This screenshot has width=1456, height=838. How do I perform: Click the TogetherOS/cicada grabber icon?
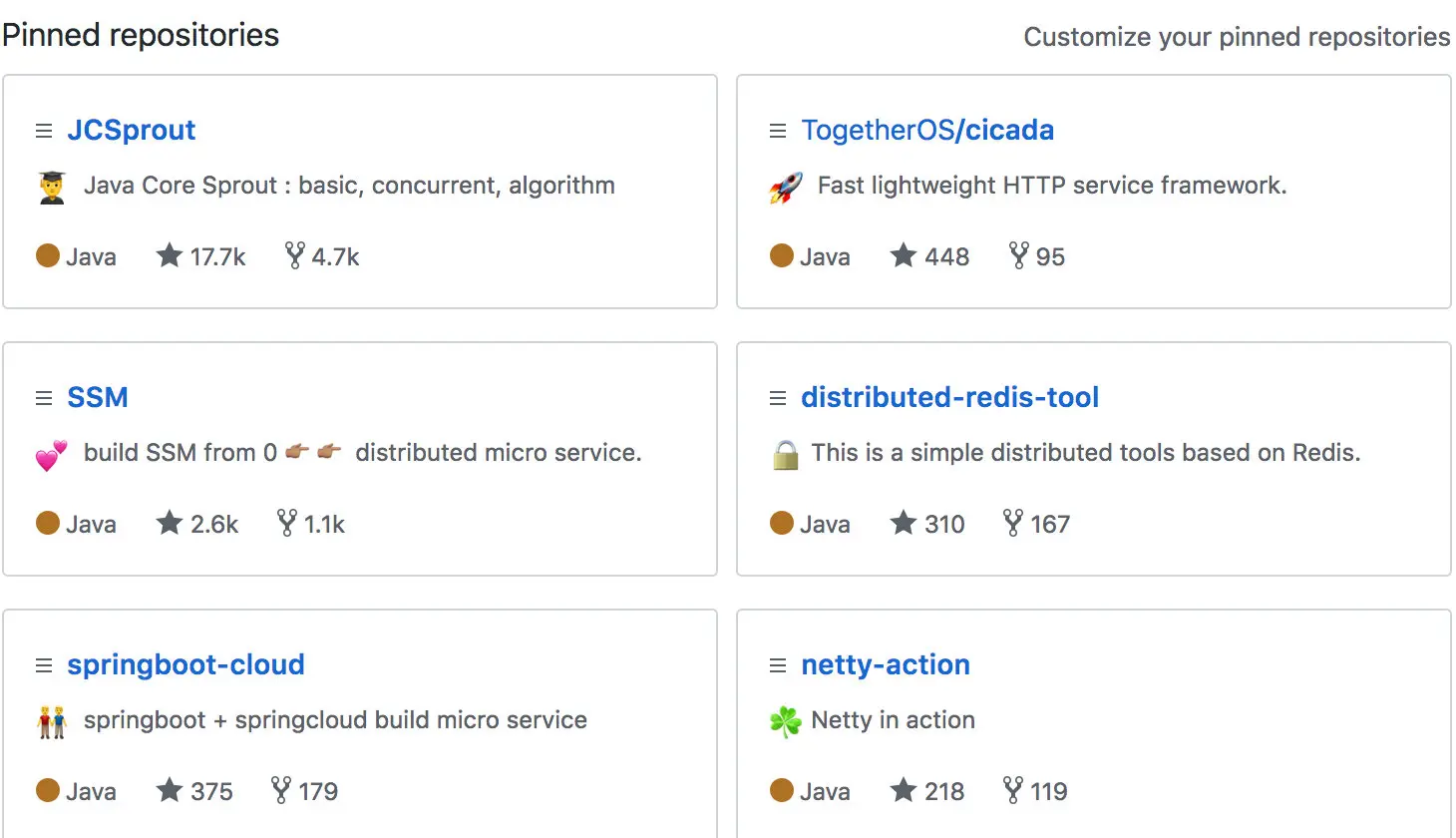(x=778, y=131)
